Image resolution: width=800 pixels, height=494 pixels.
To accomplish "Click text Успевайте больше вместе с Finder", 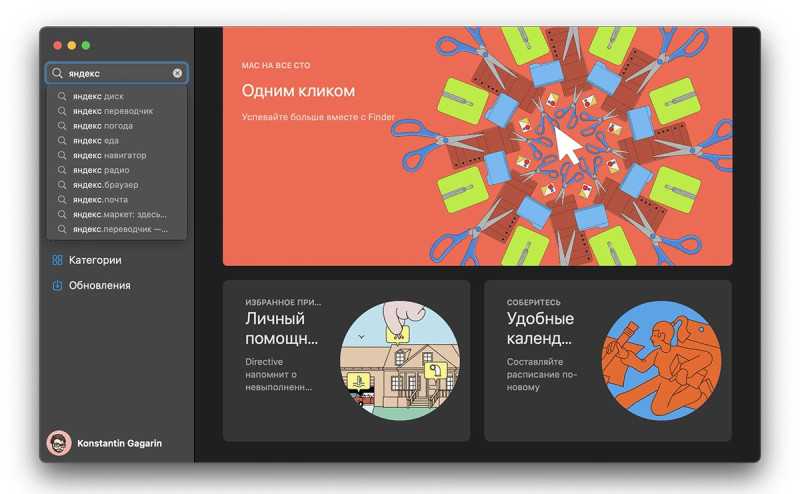I will click(318, 117).
